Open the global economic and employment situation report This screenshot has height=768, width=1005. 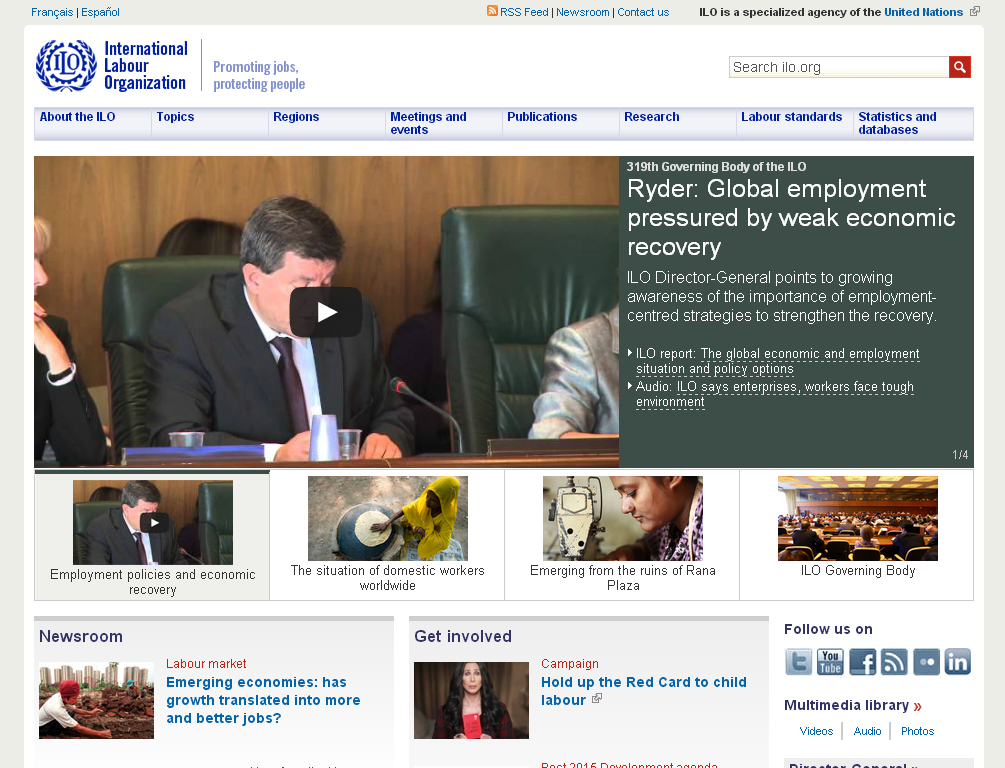(778, 361)
